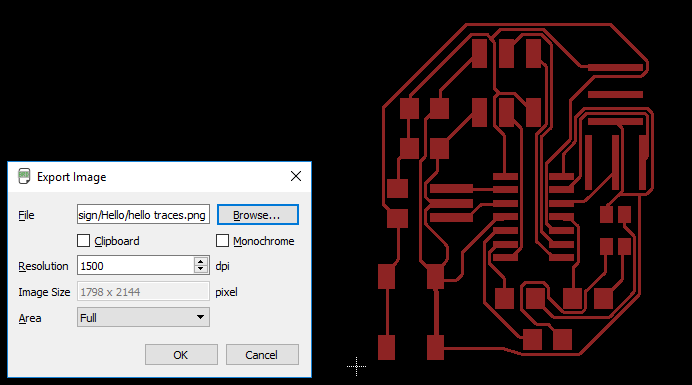This screenshot has width=692, height=385.
Task: Click the File path input field
Action: click(143, 215)
